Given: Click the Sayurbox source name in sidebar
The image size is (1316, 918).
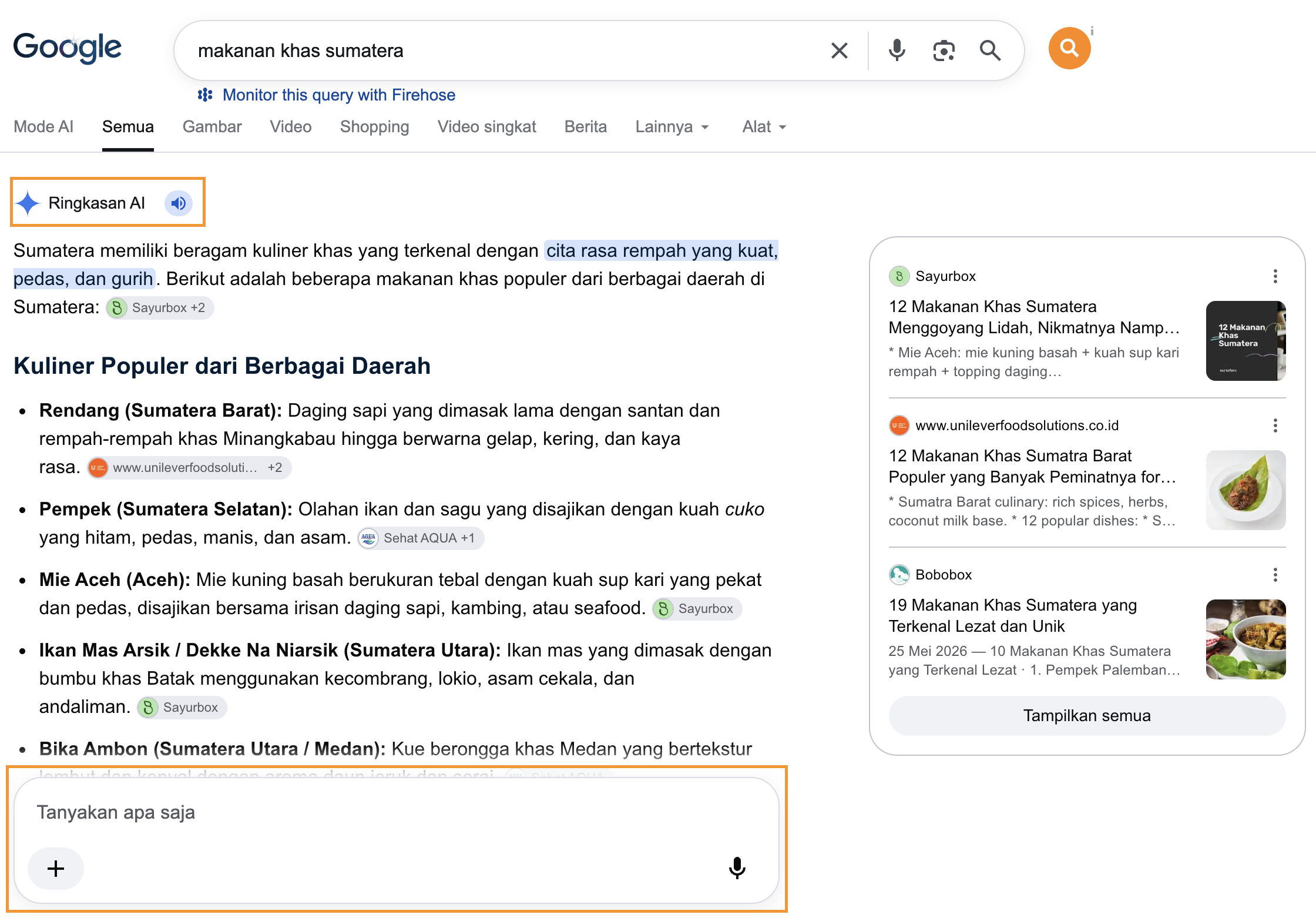Looking at the screenshot, I should tap(945, 276).
